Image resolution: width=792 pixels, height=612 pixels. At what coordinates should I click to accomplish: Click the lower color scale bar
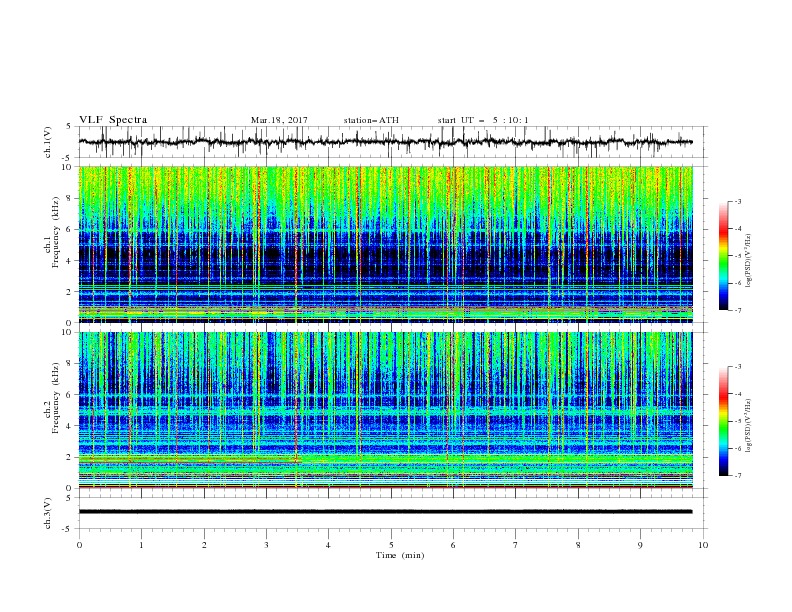[x=723, y=421]
